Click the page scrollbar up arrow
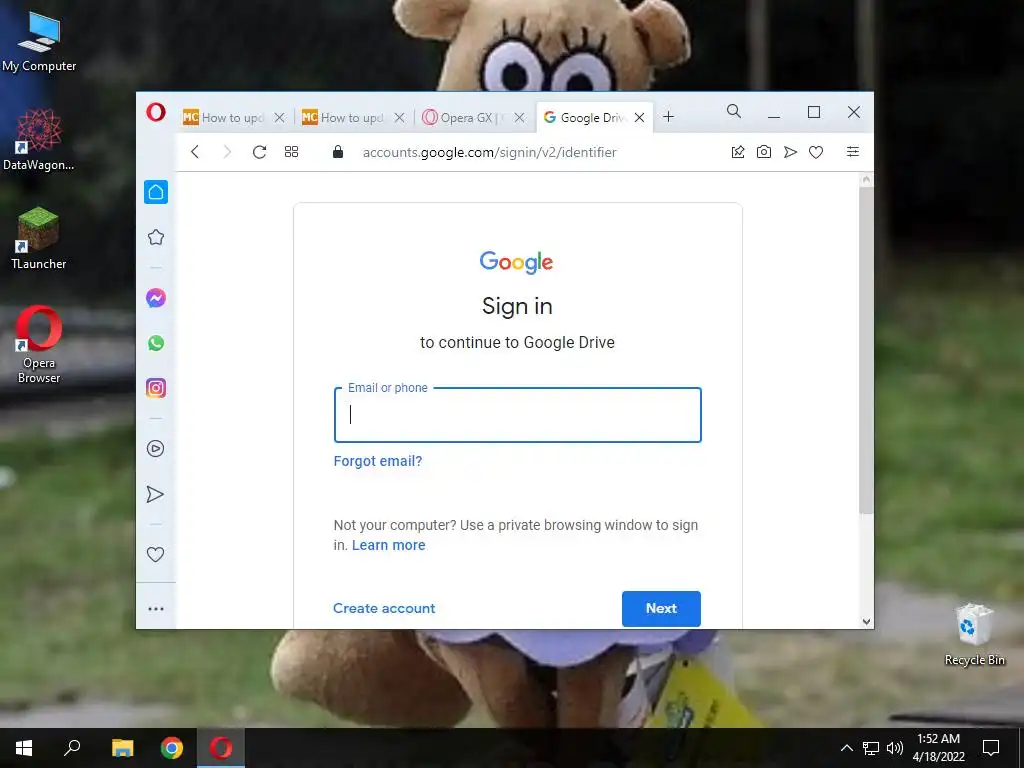1024x768 pixels. 867,180
